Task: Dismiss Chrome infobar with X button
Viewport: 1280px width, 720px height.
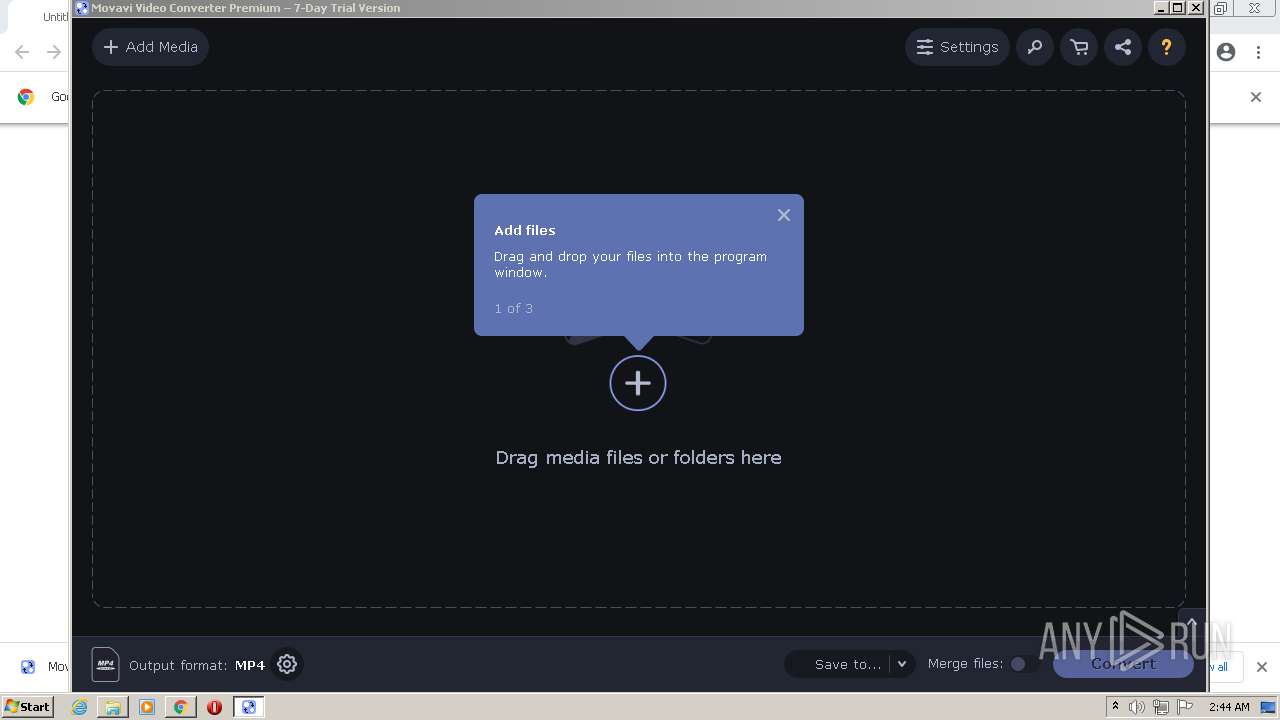Action: (x=1256, y=97)
